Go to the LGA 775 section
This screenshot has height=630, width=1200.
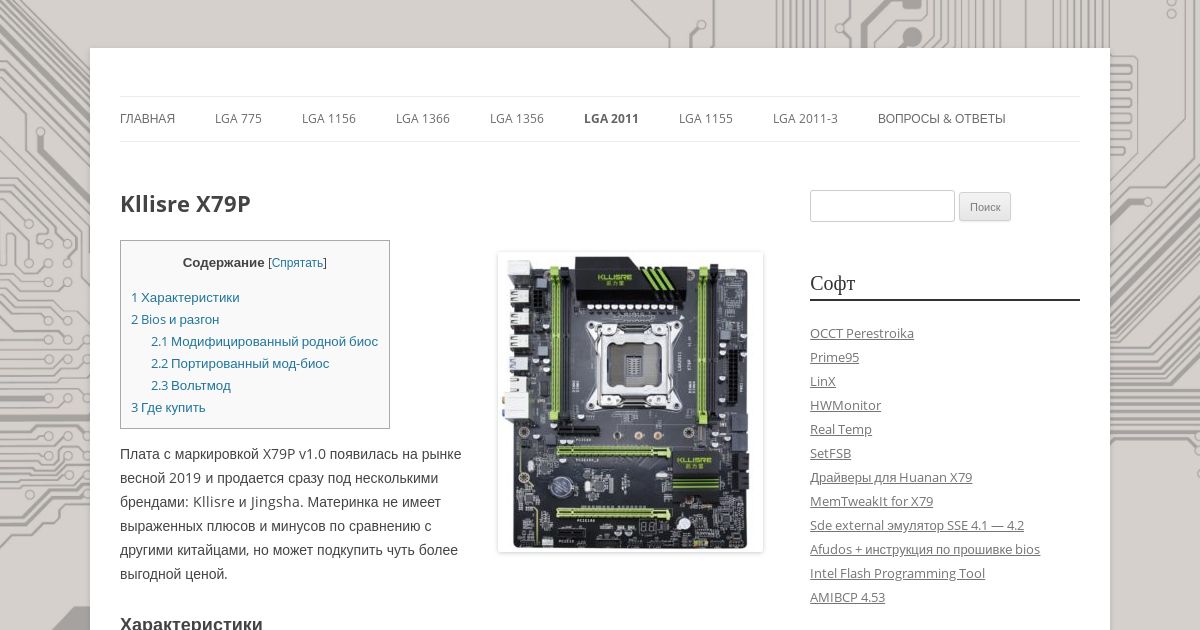(238, 118)
